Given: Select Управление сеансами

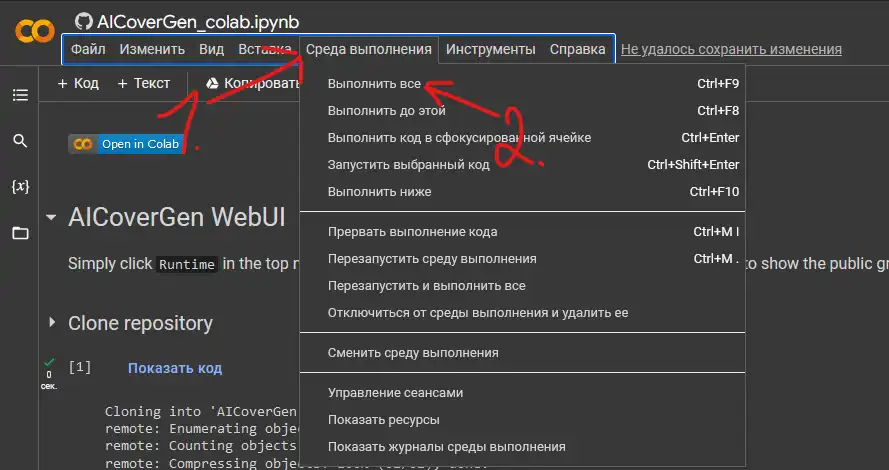Looking at the screenshot, I should [x=522, y=393].
